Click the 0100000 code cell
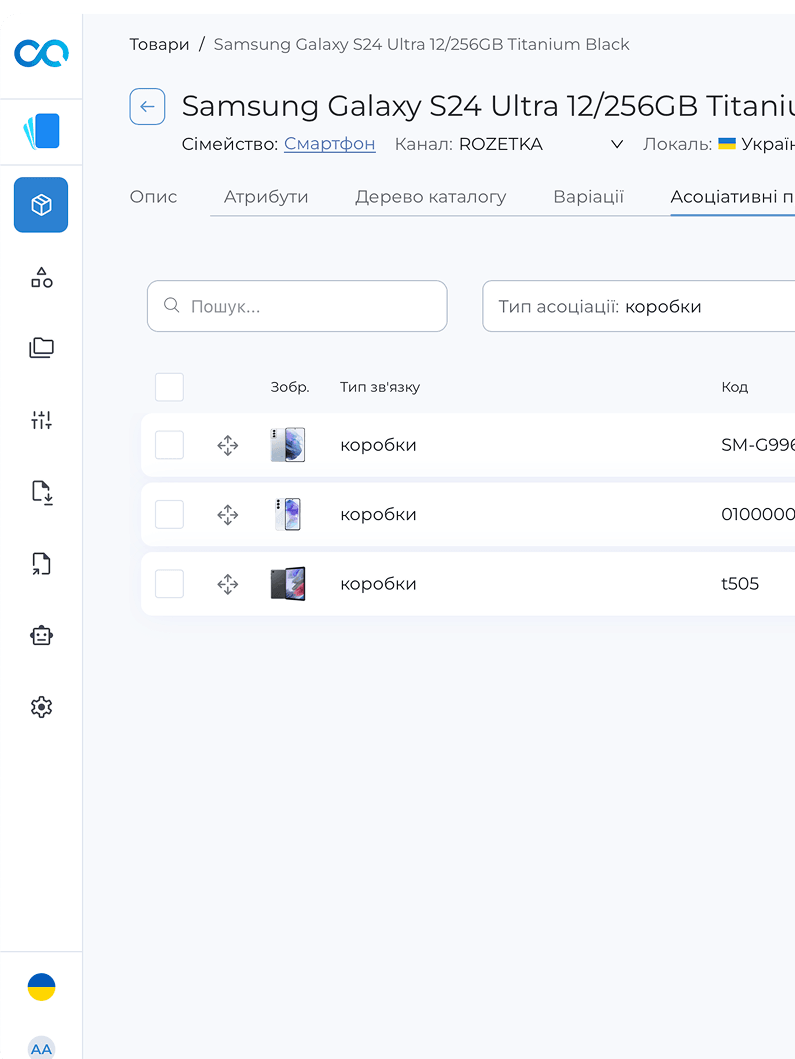Viewport: 795px width, 1059px height. 758,515
